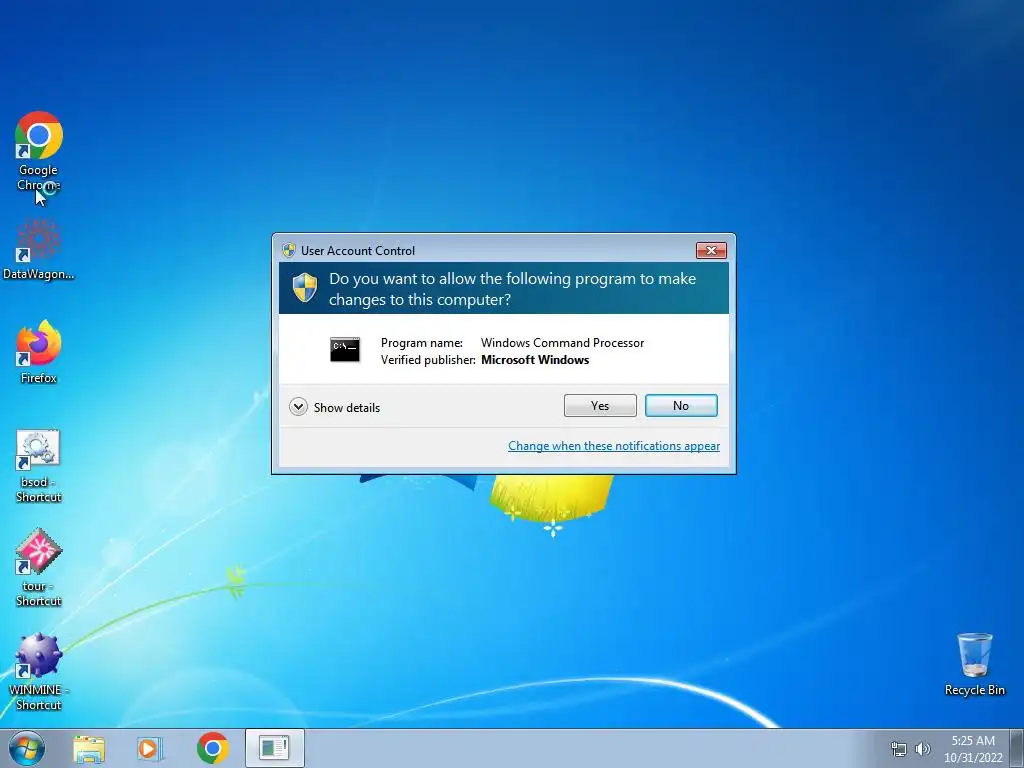Open the network icon in system tray
1024x768 pixels.
tap(899, 749)
